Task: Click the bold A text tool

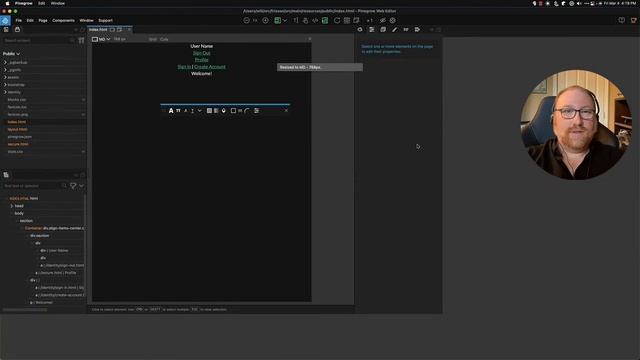Action: [171, 111]
